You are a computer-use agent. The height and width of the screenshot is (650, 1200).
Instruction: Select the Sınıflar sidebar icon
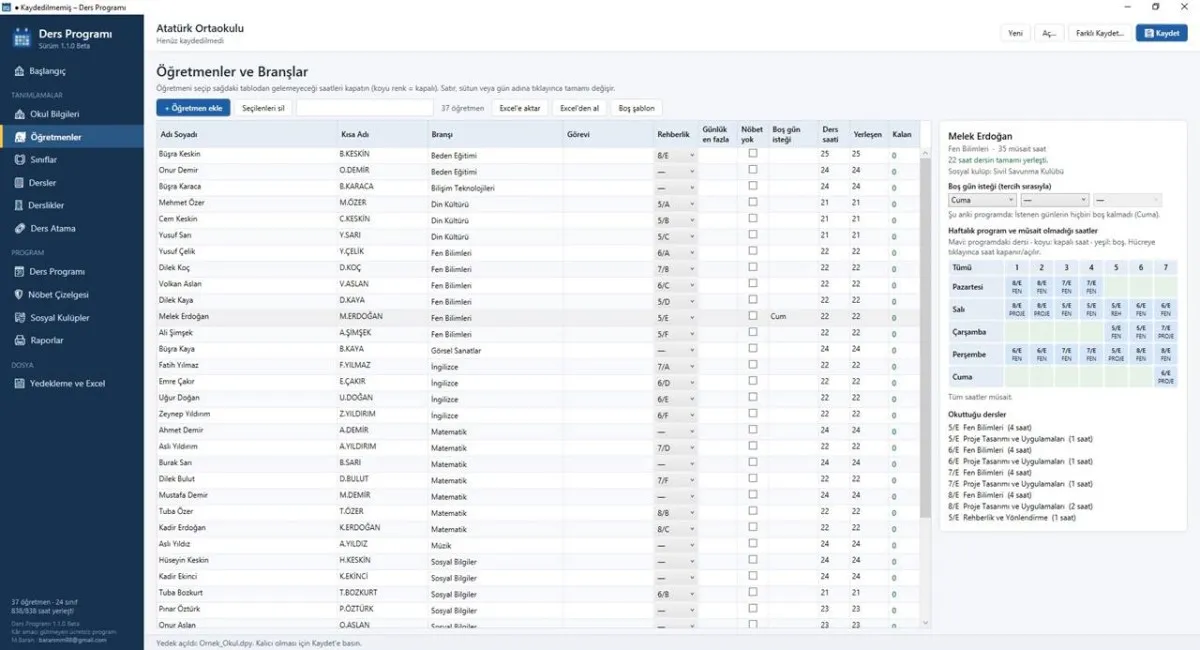point(21,160)
